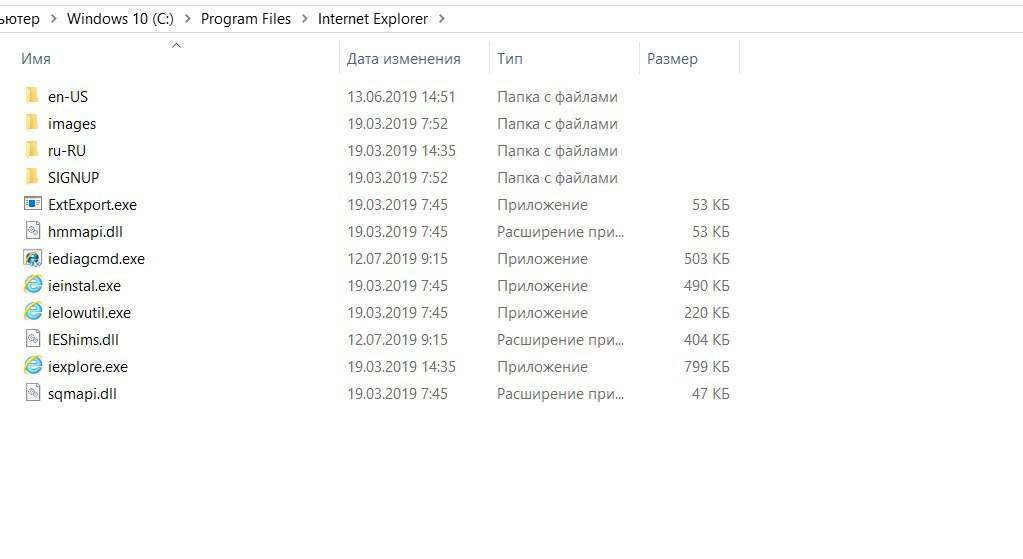
Task: Click the hmmapi.dll file icon
Action: (33, 231)
